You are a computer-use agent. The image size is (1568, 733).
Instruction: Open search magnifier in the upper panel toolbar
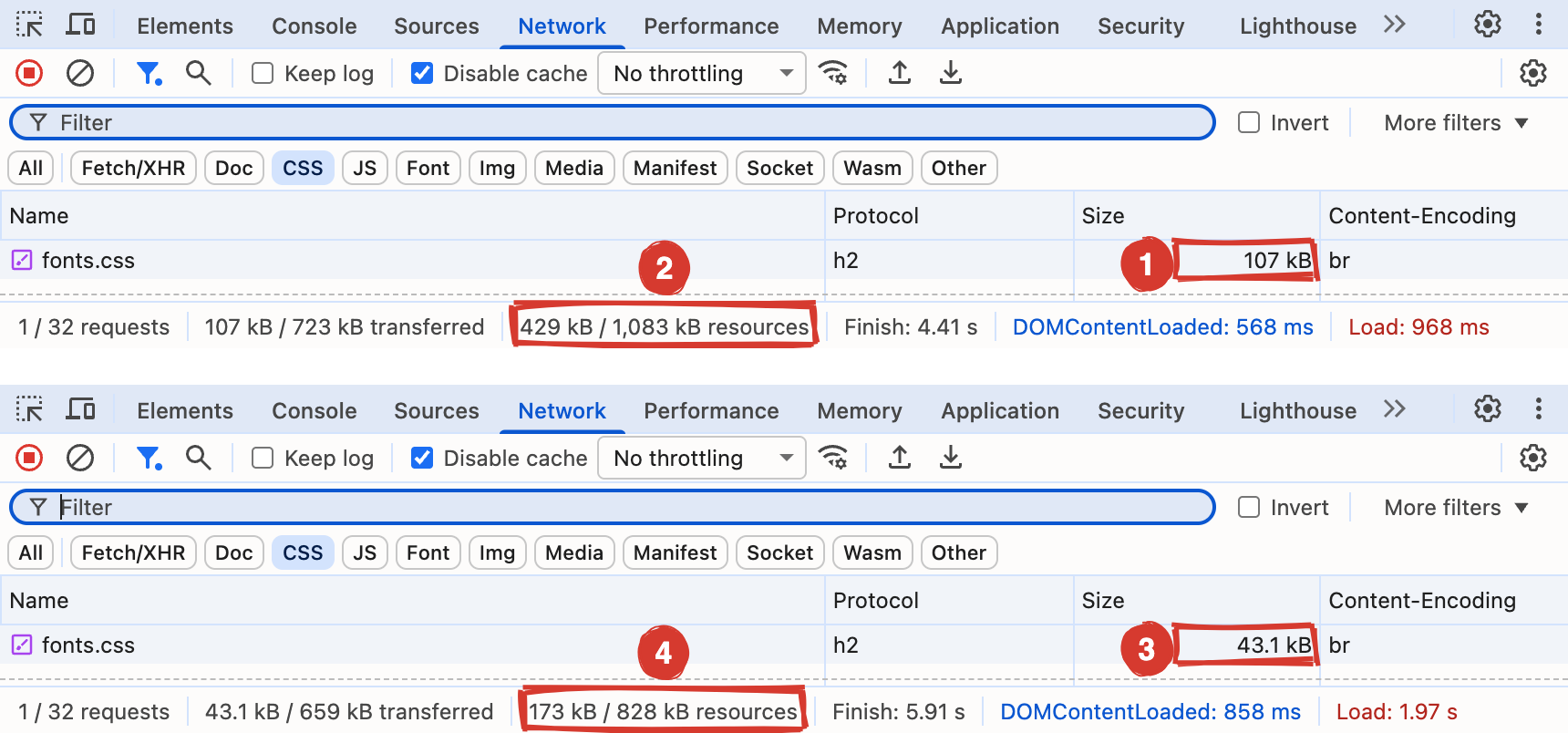pos(198,73)
